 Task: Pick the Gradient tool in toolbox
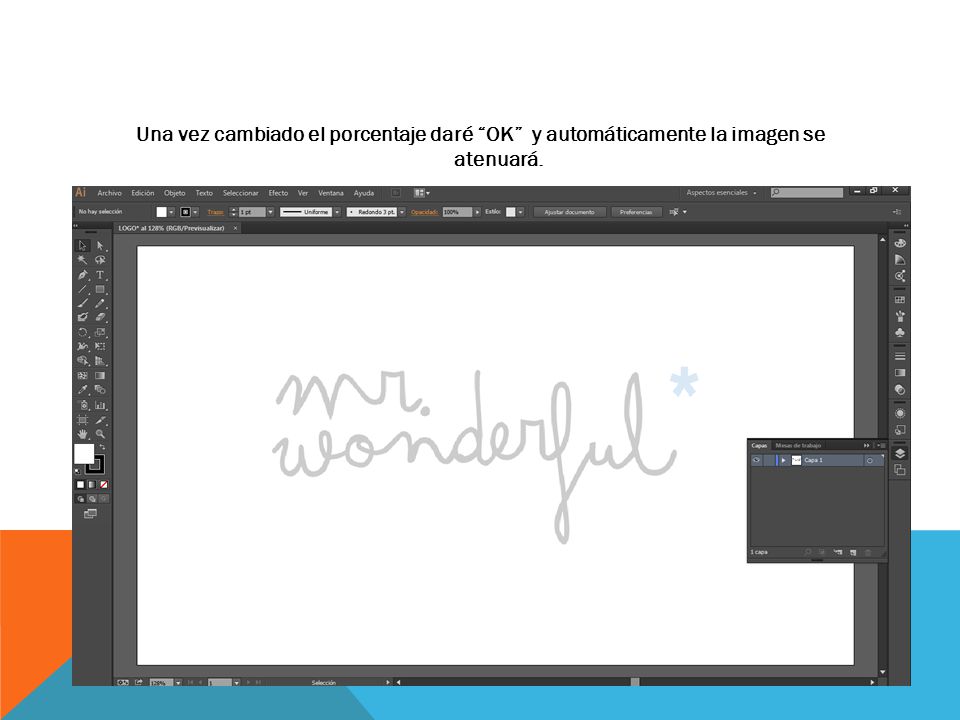tap(100, 376)
